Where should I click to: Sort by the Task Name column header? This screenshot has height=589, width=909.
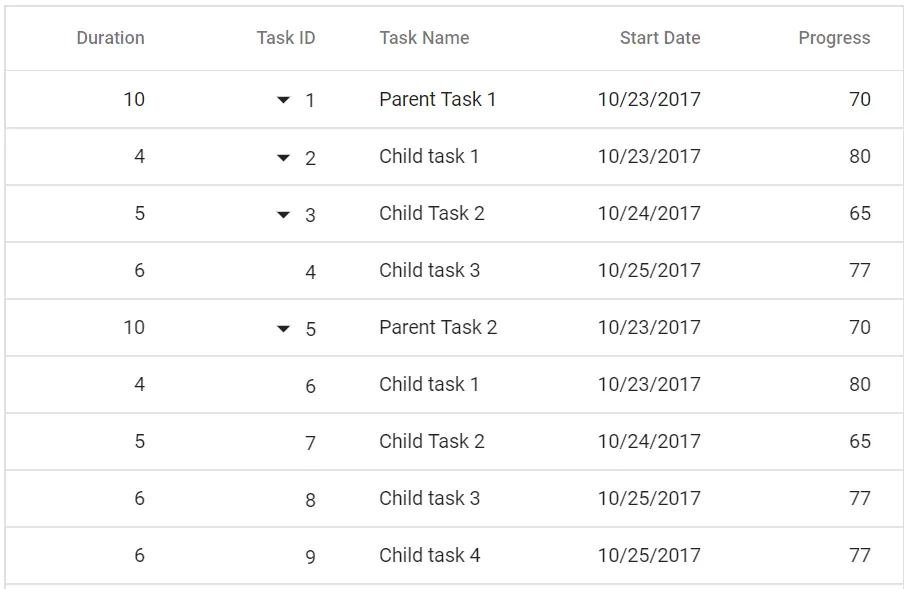click(422, 38)
